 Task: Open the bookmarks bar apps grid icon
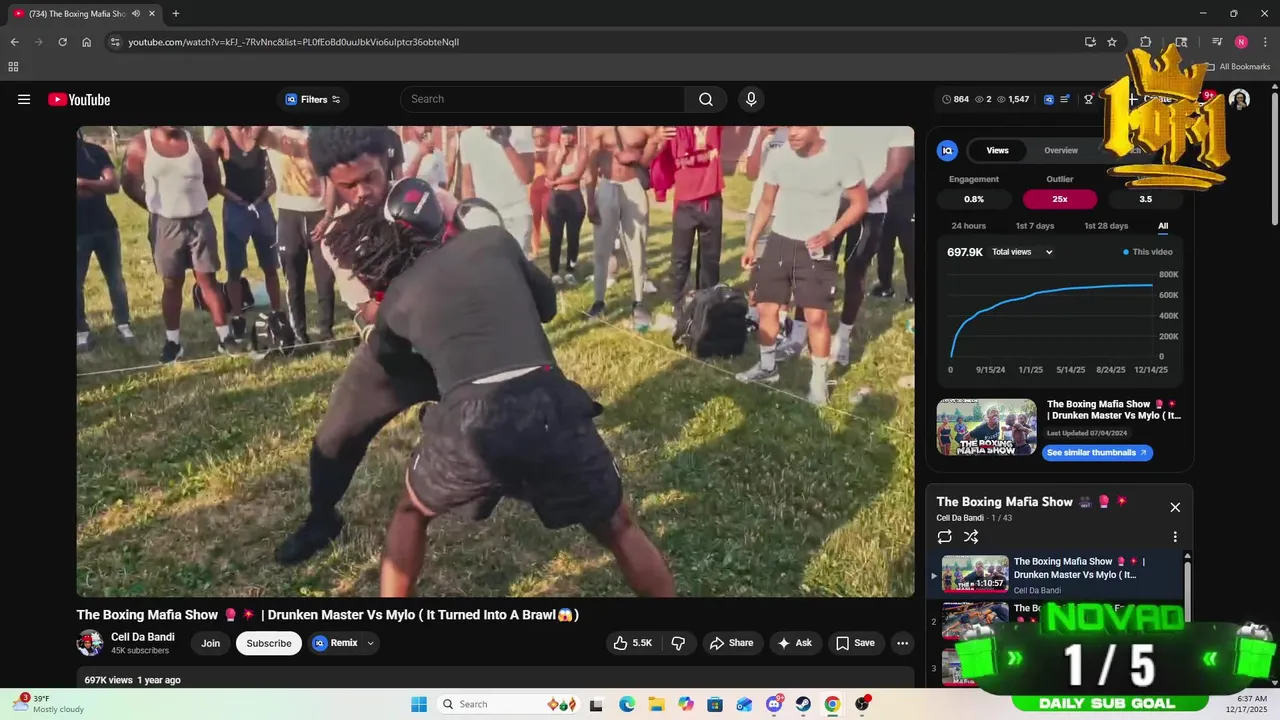coord(13,67)
